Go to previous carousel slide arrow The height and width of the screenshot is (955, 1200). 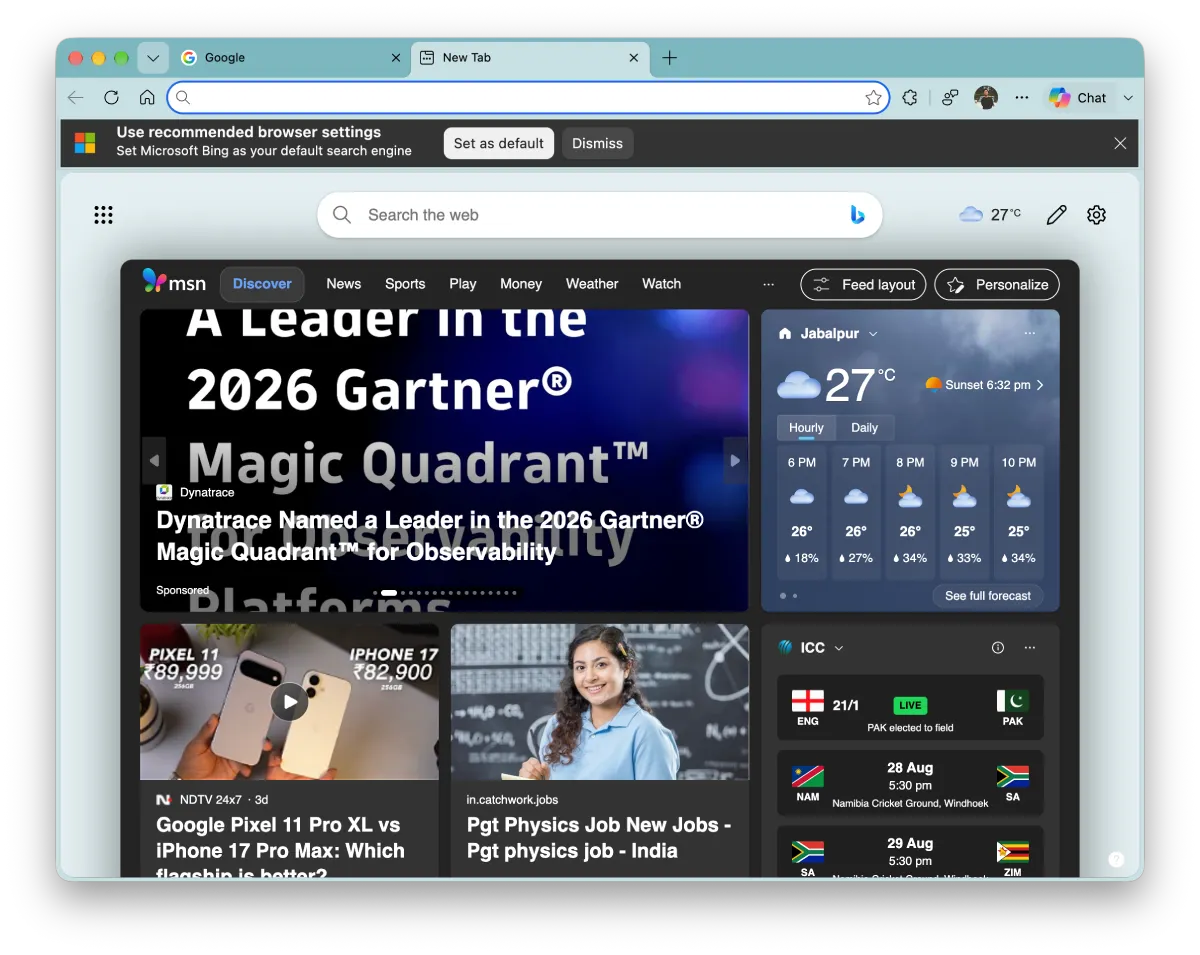pyautogui.click(x=154, y=461)
